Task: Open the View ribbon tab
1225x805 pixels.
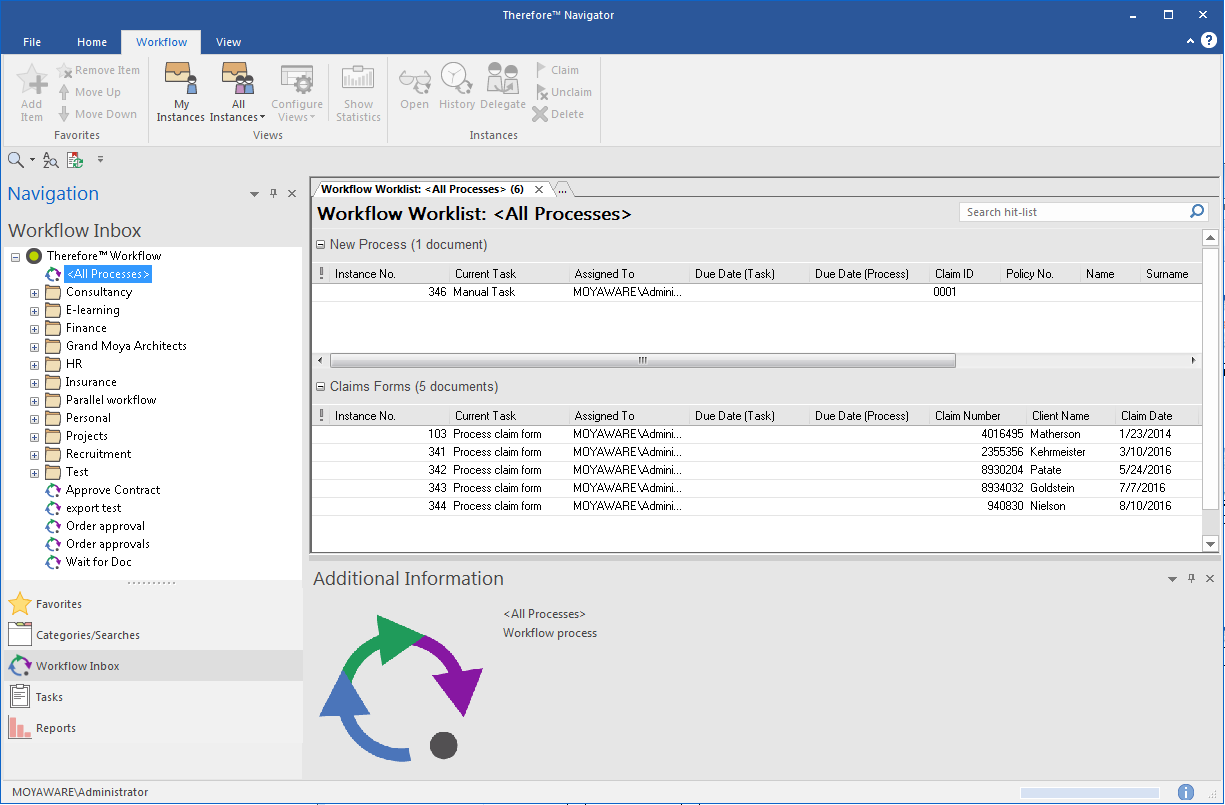Action: coord(228,42)
